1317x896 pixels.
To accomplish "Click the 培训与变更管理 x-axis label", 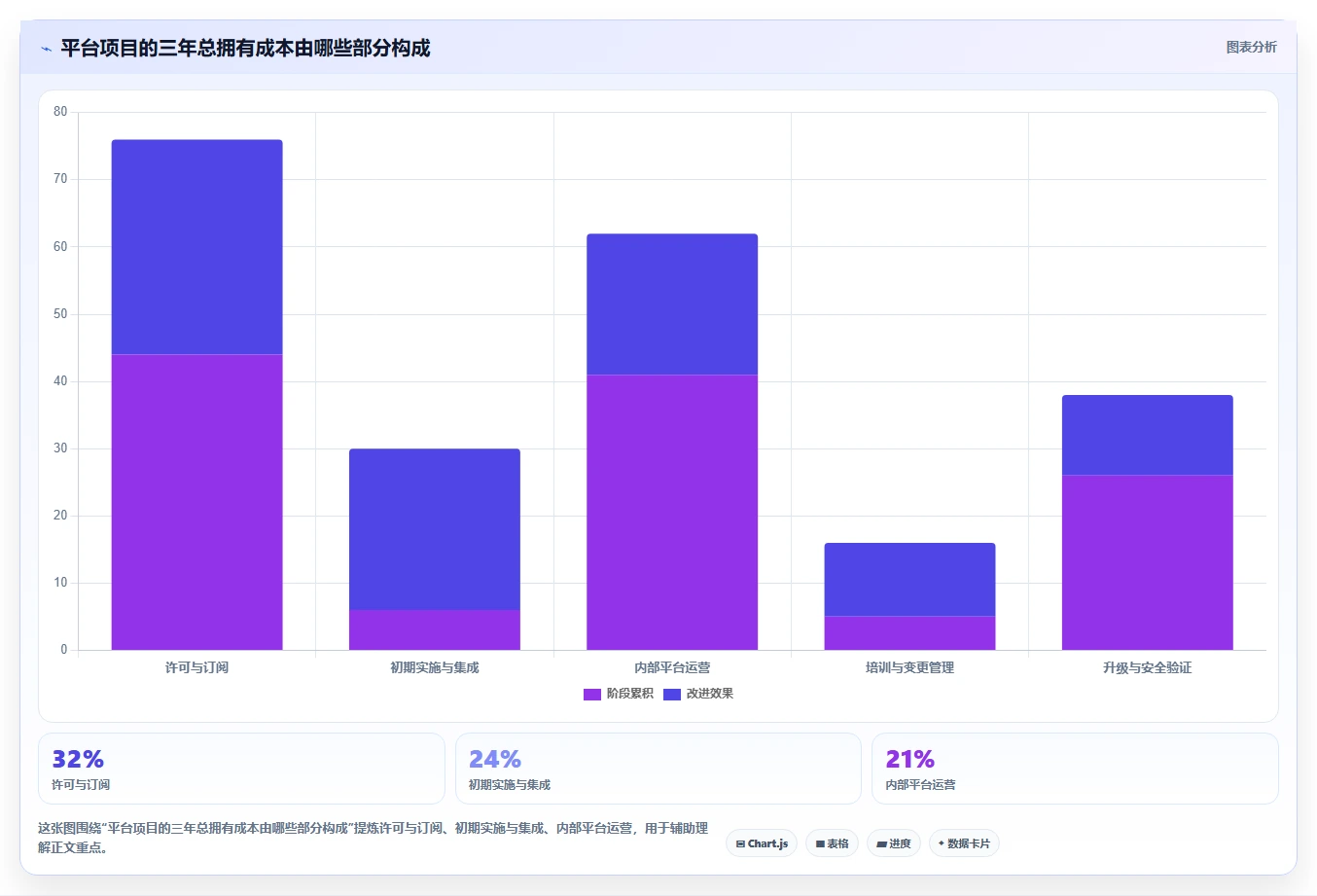I will [x=909, y=667].
